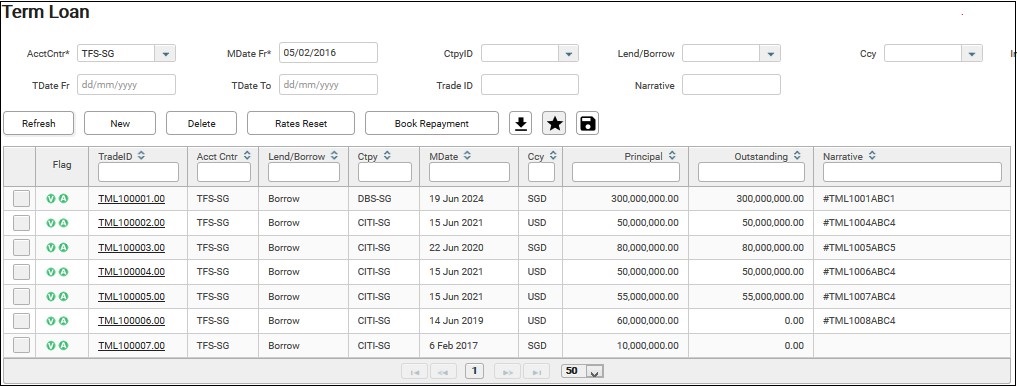Click Outstanding column filter box
This screenshot has width=1017, height=387.
751,172
